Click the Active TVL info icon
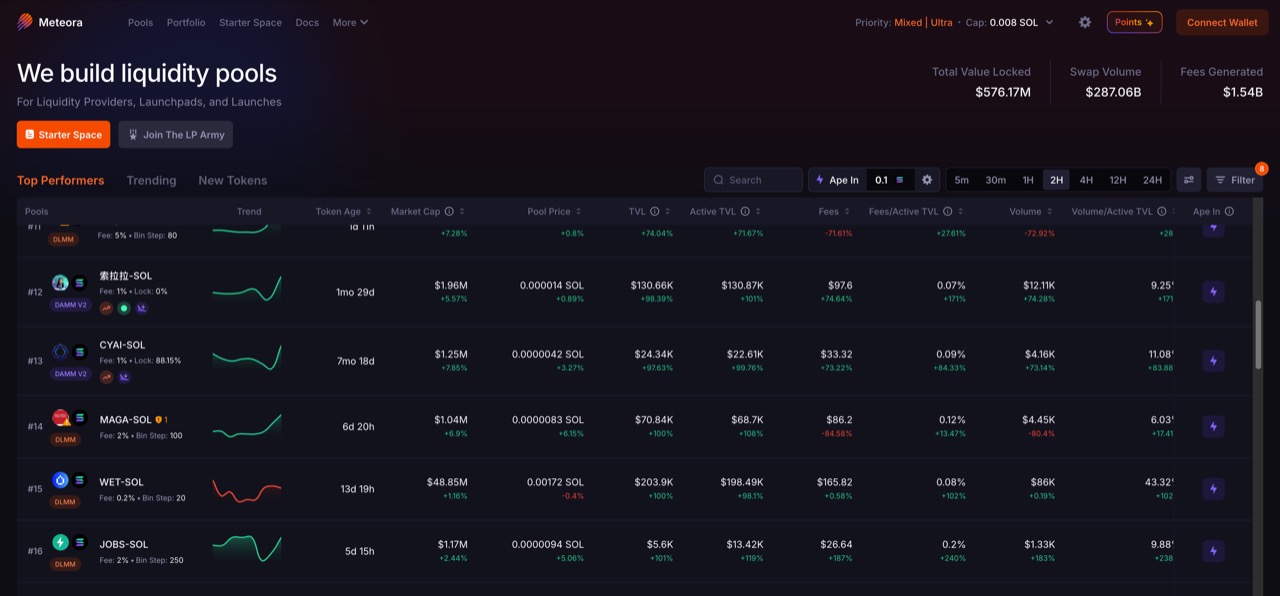The height and width of the screenshot is (596, 1280). [744, 212]
